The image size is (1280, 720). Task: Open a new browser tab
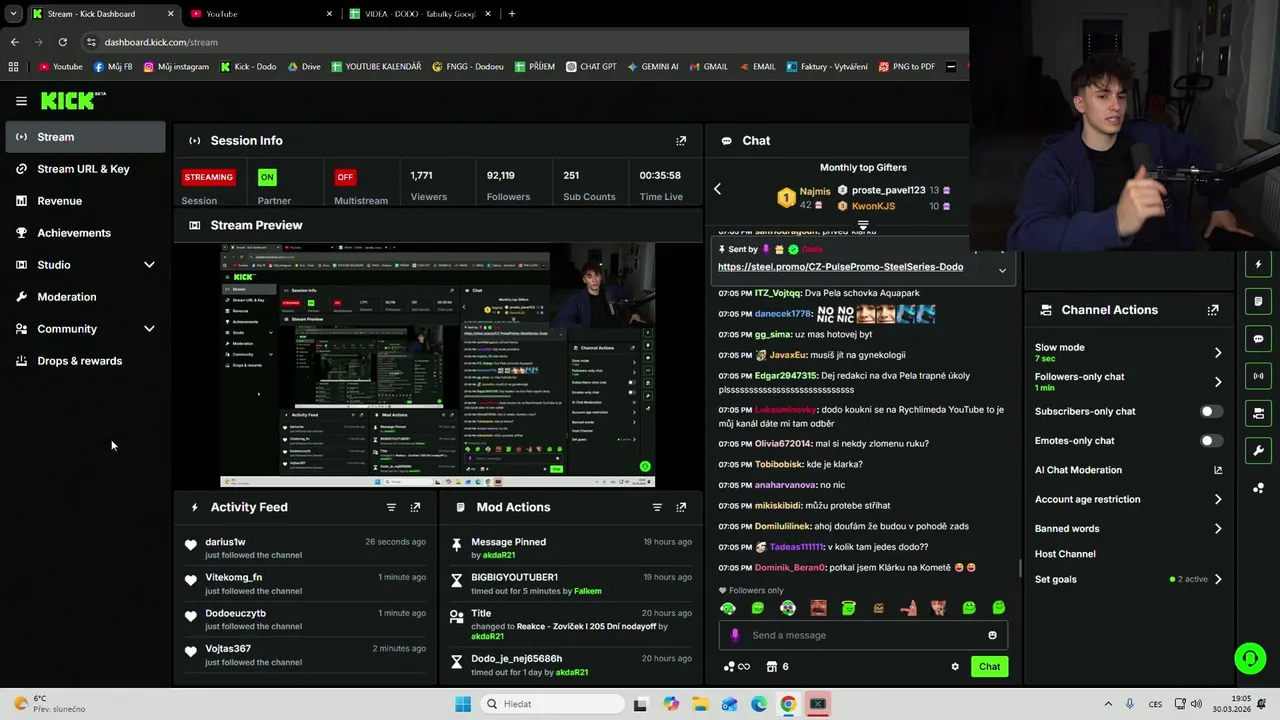(512, 14)
